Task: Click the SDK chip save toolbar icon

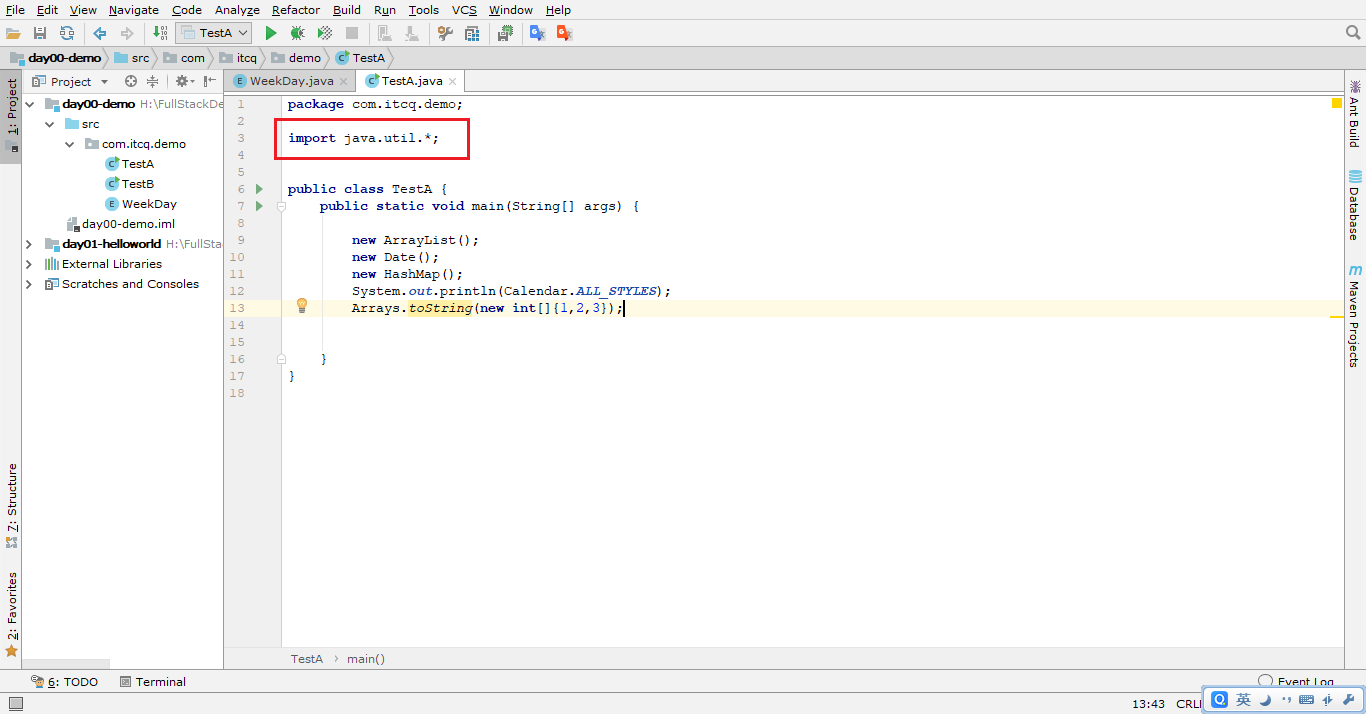Action: tap(506, 33)
